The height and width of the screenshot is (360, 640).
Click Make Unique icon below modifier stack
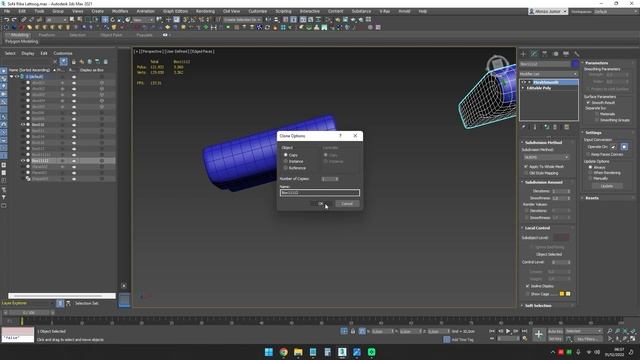point(547,127)
